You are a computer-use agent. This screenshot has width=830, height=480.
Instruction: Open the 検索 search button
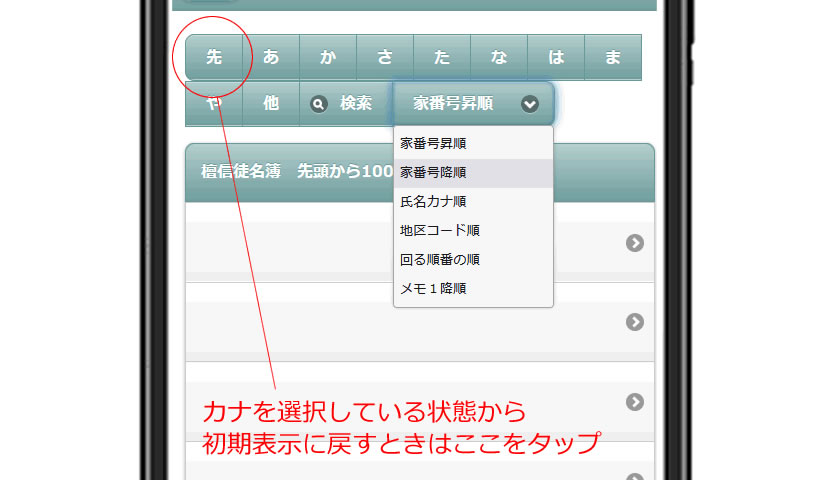click(347, 103)
